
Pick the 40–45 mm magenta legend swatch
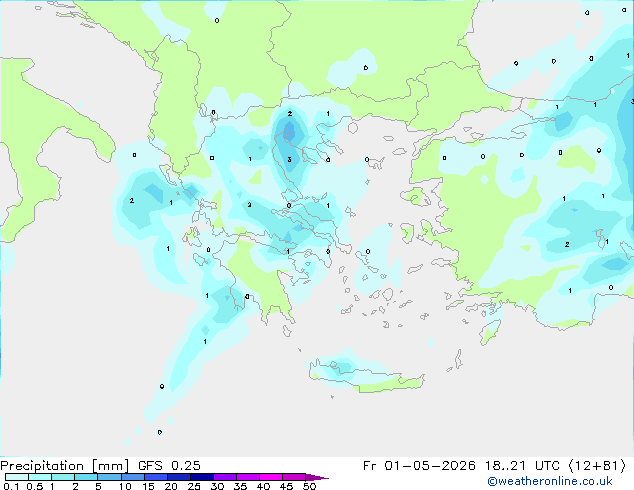click(271, 477)
